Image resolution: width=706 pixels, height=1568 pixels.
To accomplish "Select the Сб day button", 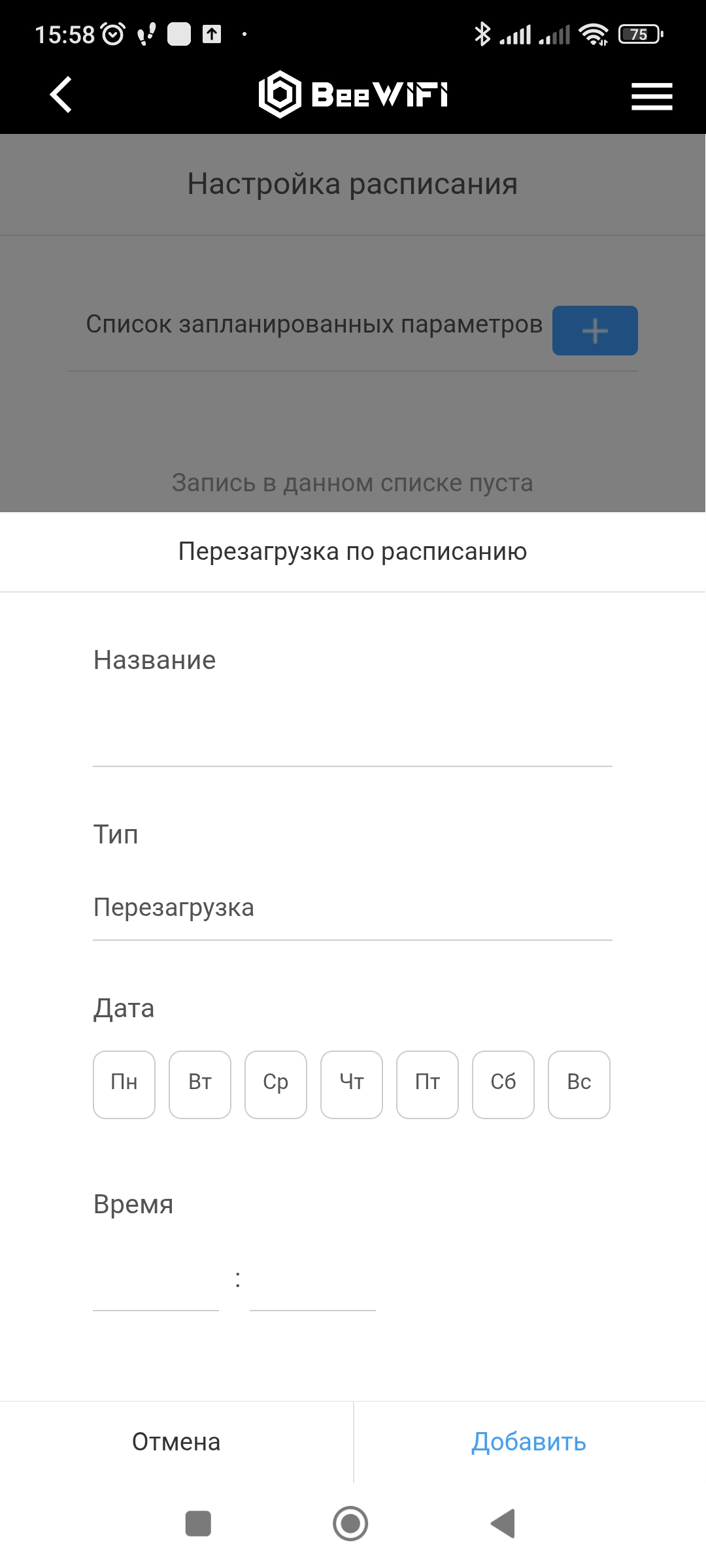I will click(503, 1085).
